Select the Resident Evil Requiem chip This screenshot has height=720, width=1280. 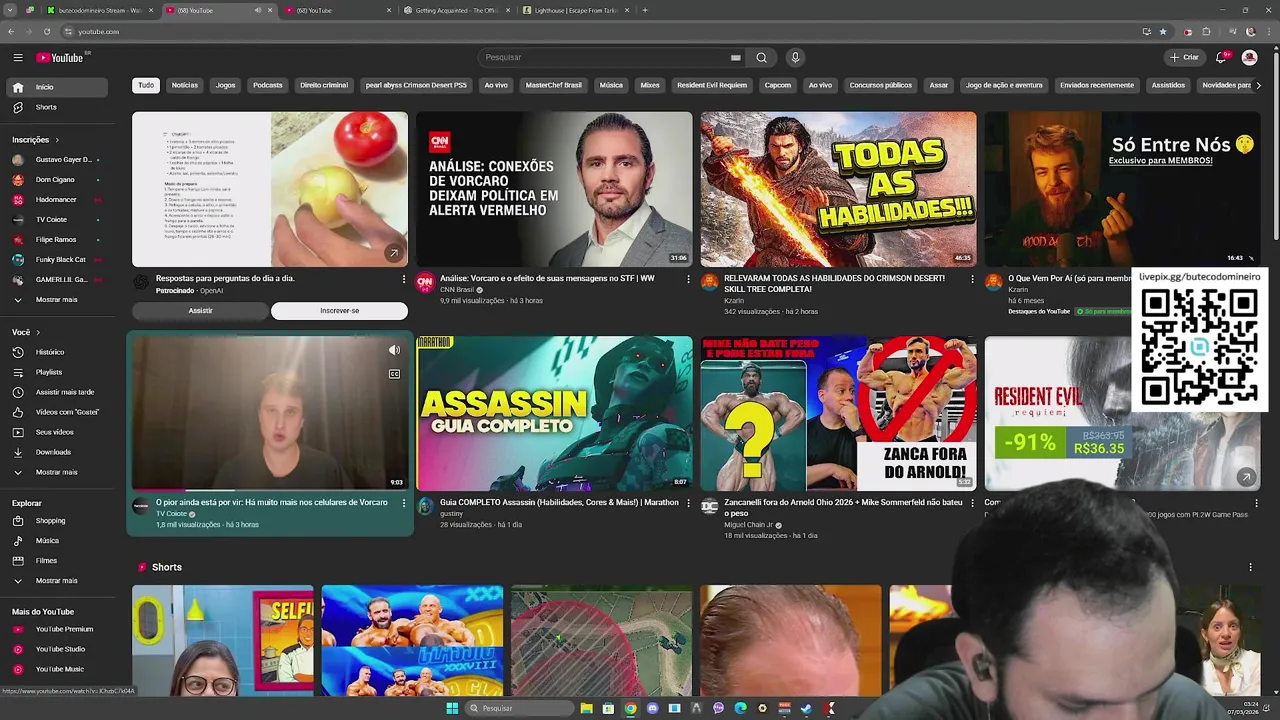(x=712, y=85)
